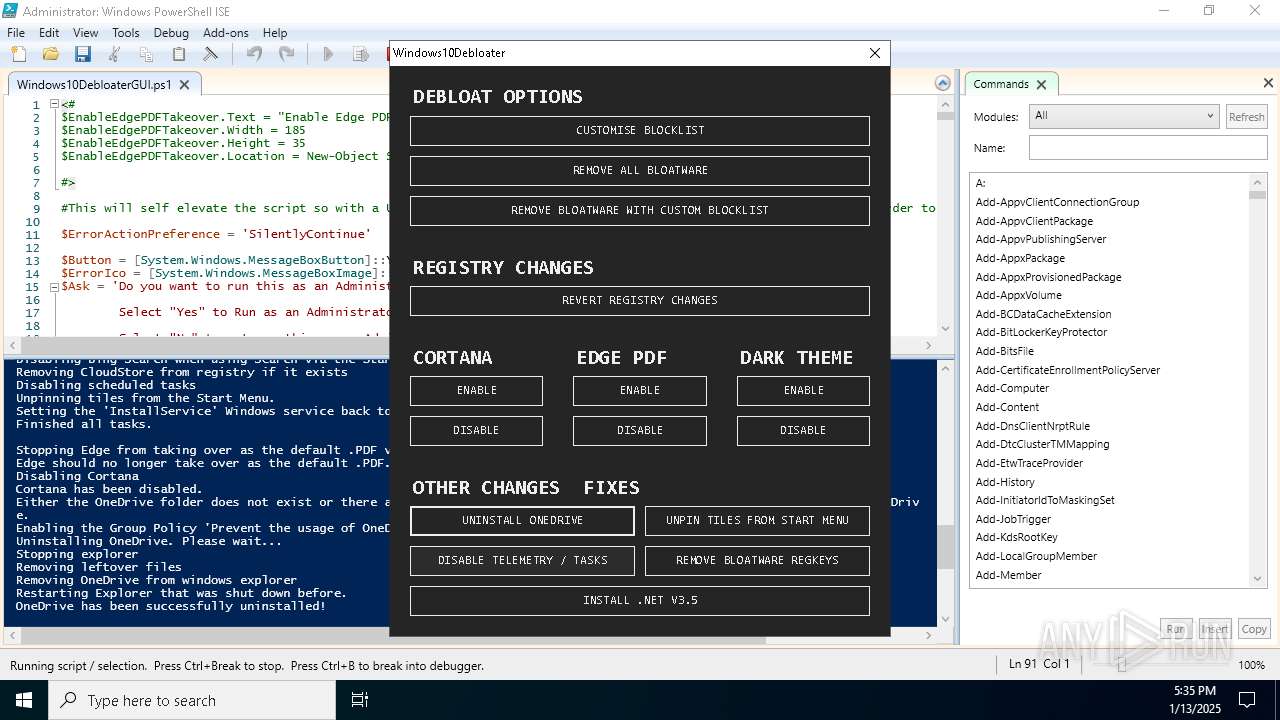Select Add-AppxPackage in the commands list
The height and width of the screenshot is (720, 1280).
(1020, 258)
